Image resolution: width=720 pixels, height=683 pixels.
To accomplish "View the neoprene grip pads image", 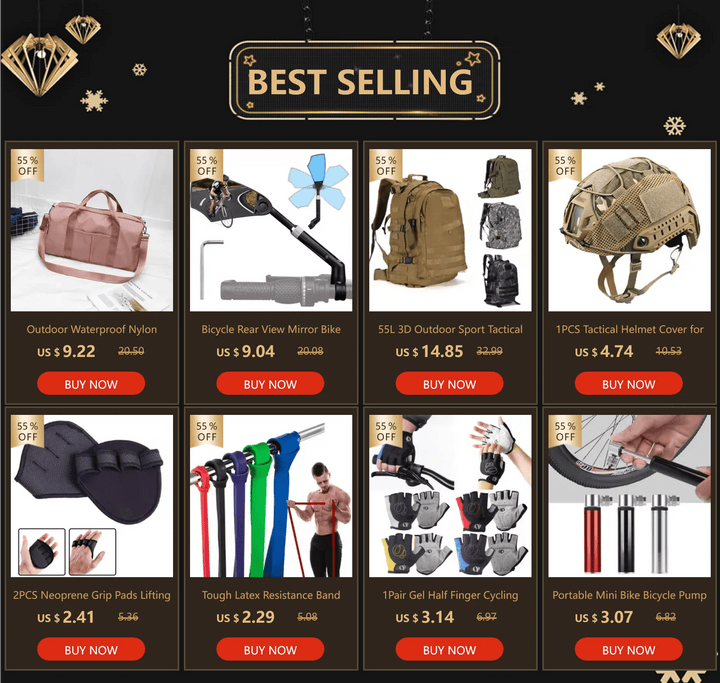I will point(92,496).
